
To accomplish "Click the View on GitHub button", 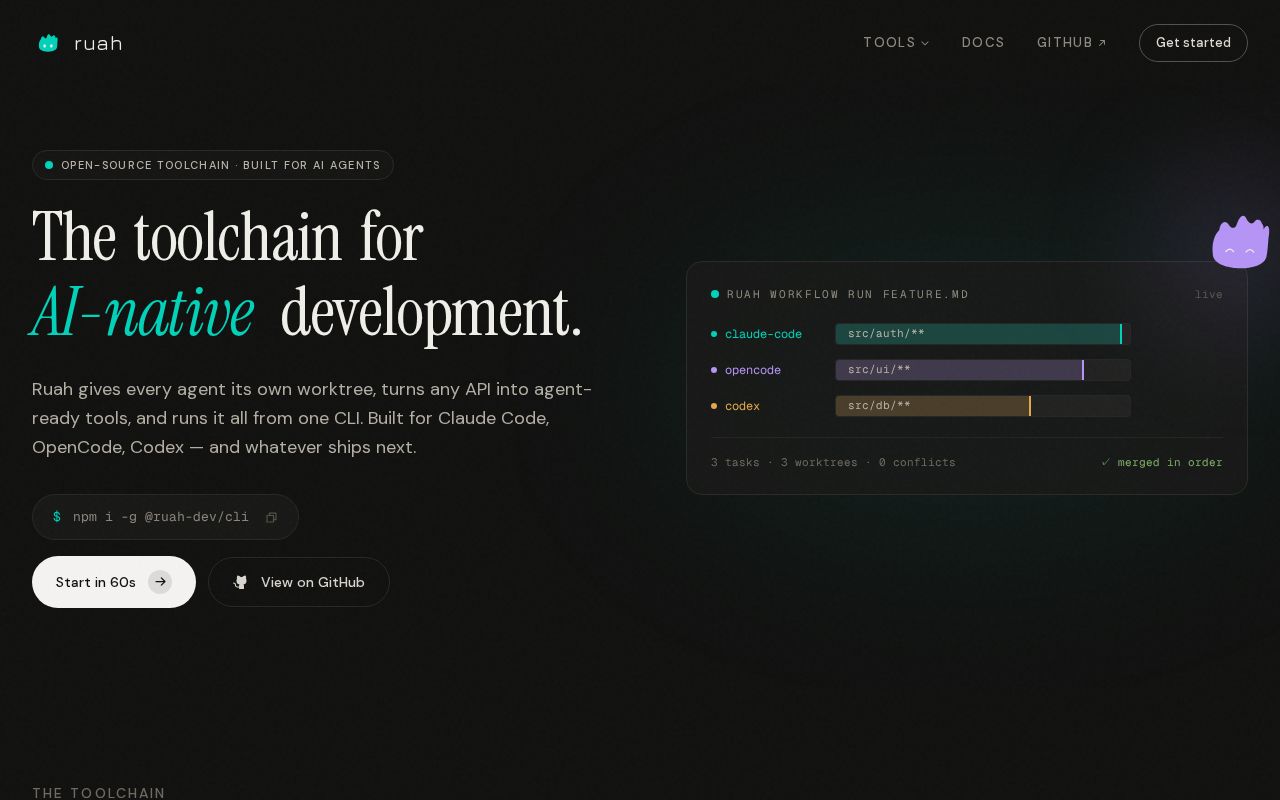I will click(x=299, y=582).
